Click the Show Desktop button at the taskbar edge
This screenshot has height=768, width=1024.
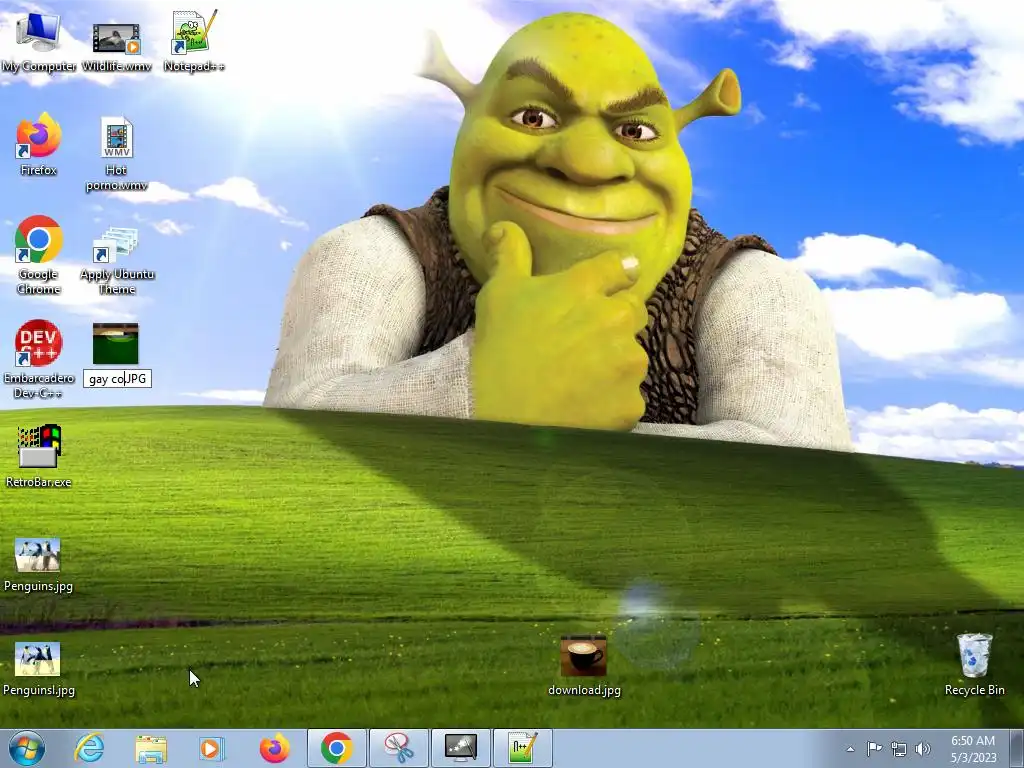[1018, 748]
